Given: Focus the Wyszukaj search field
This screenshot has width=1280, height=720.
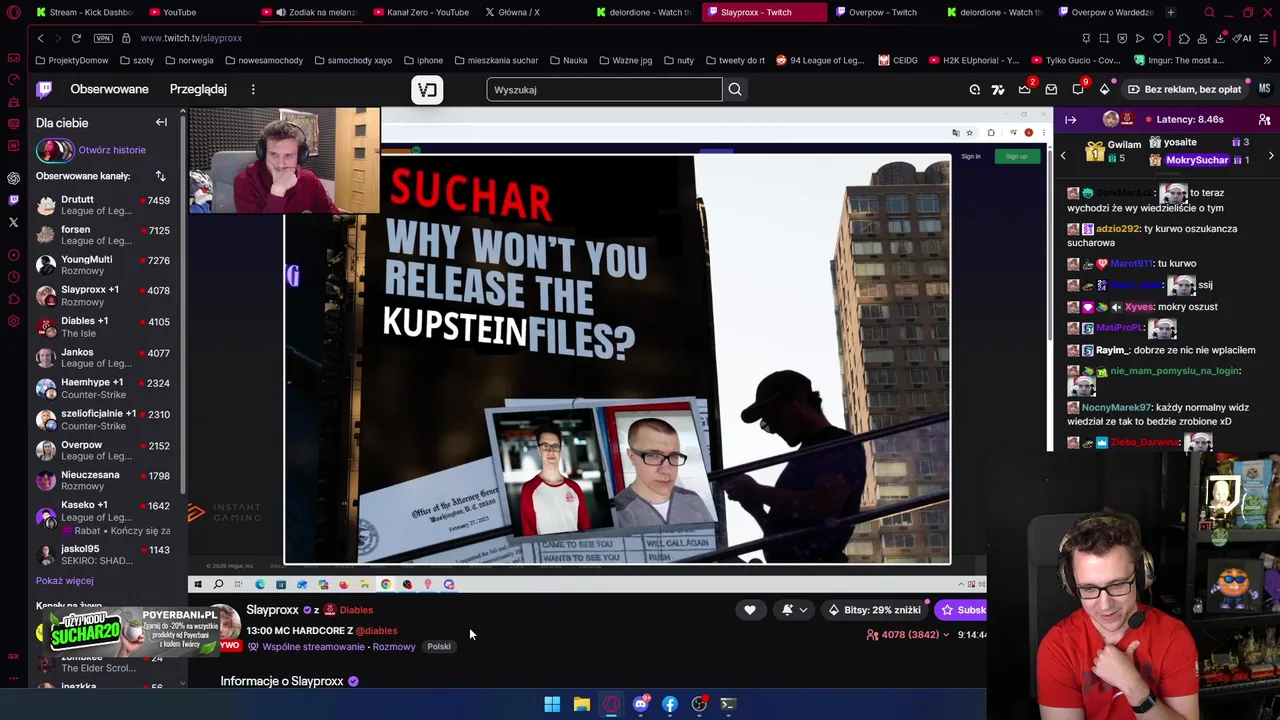Looking at the screenshot, I should pyautogui.click(x=604, y=90).
